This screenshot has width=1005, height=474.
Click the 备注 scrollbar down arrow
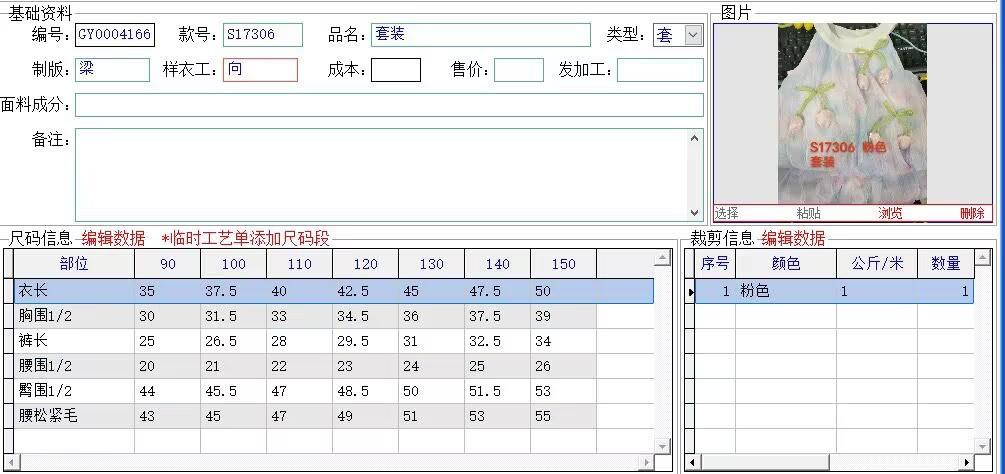pos(695,213)
